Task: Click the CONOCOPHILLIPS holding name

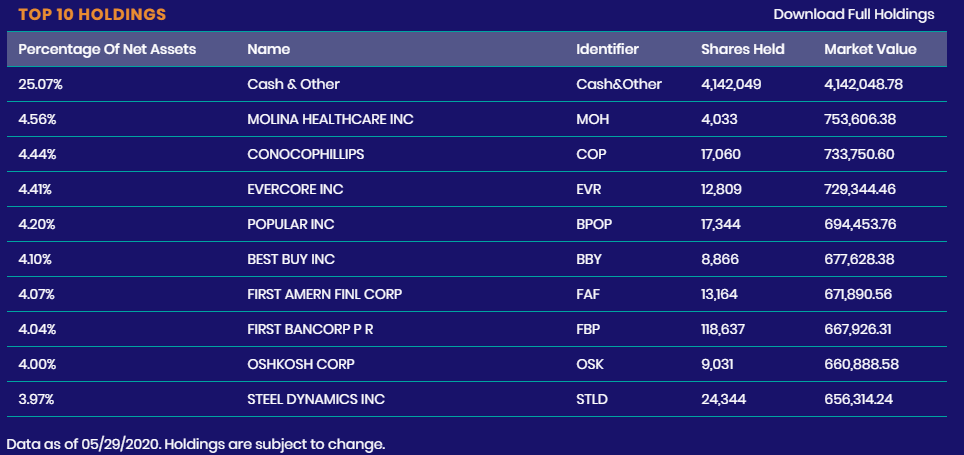Action: coord(305,154)
